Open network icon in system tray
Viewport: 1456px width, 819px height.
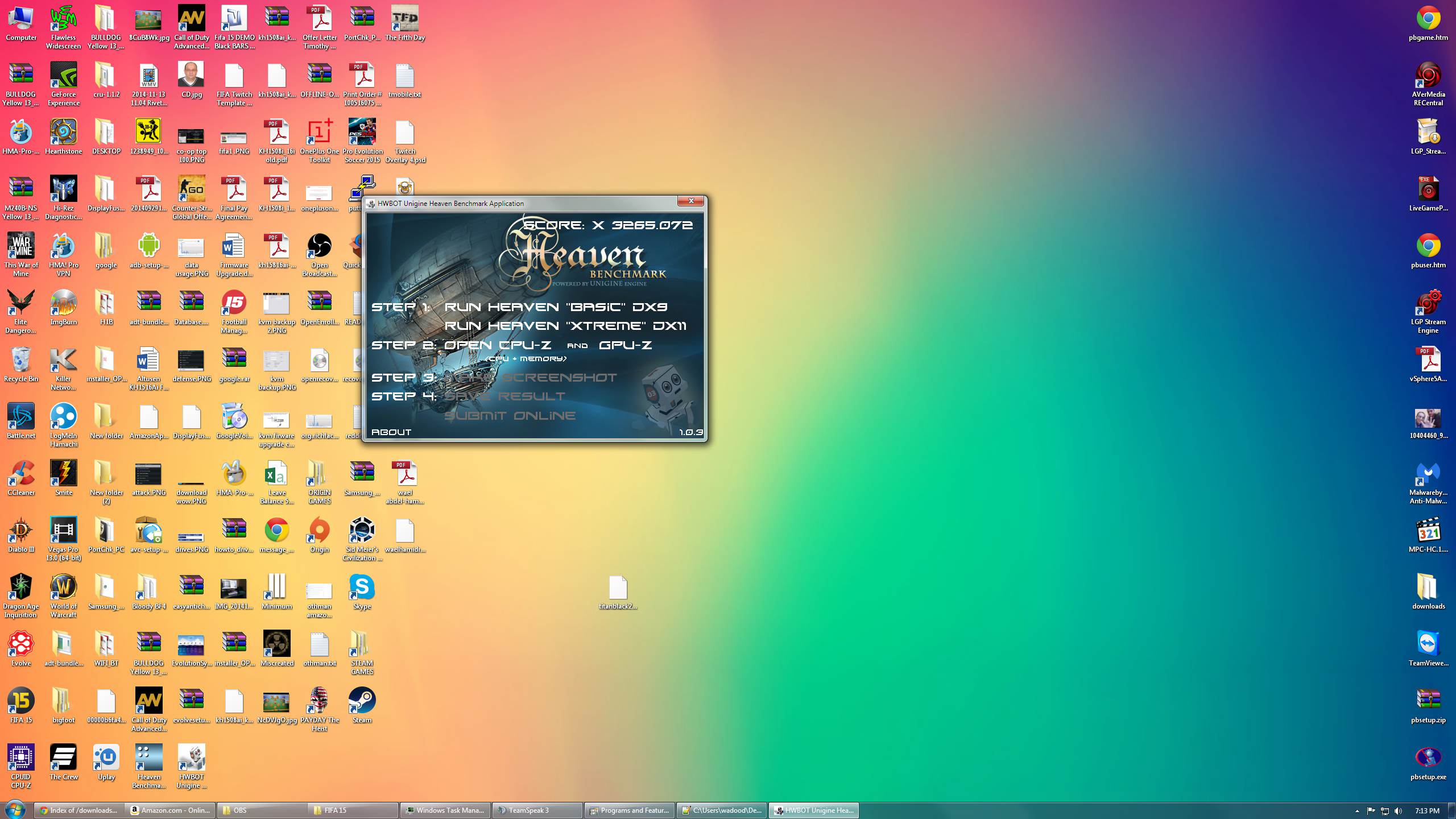tap(1385, 811)
